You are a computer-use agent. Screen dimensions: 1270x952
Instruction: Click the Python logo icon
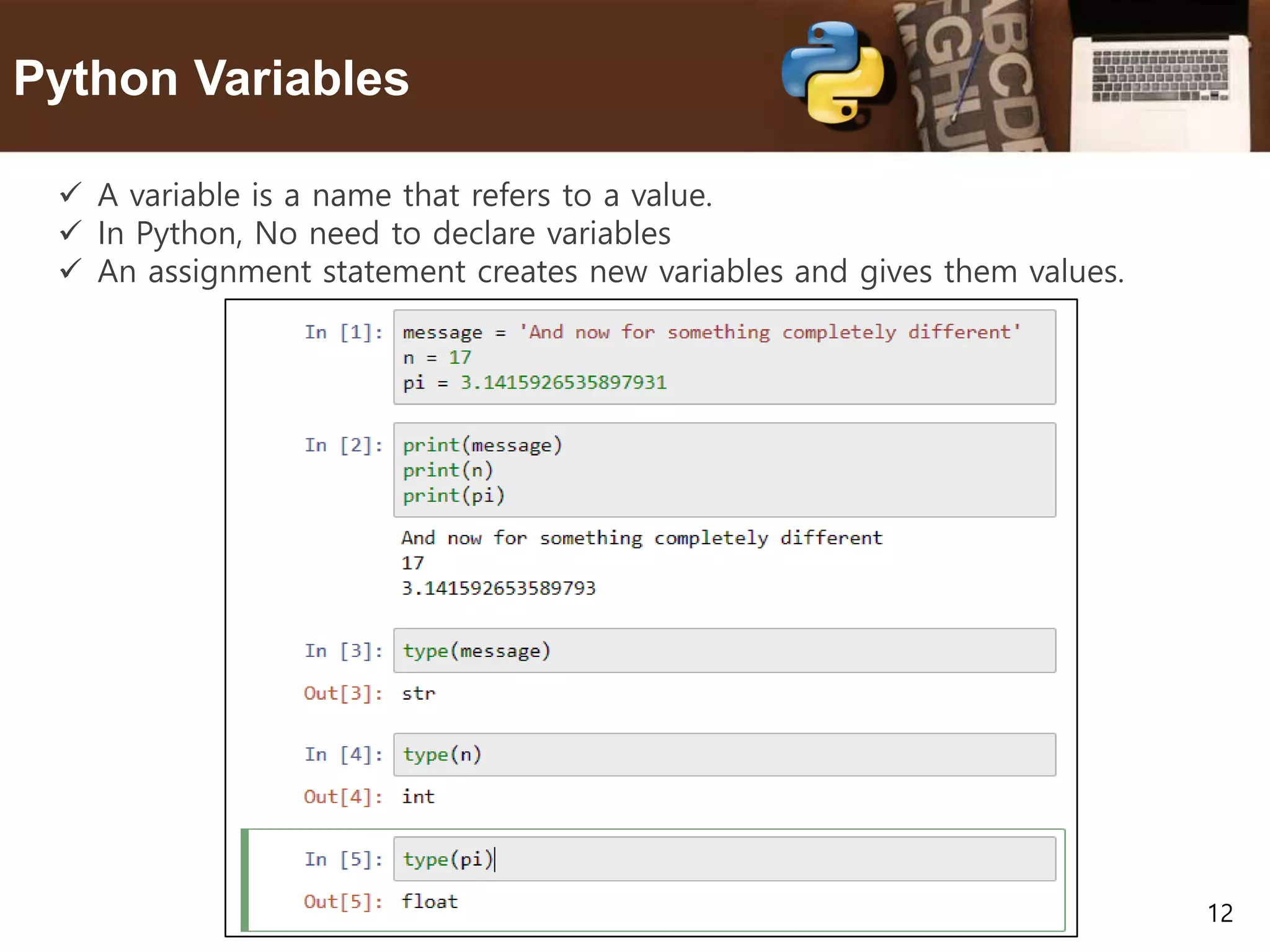[832, 72]
